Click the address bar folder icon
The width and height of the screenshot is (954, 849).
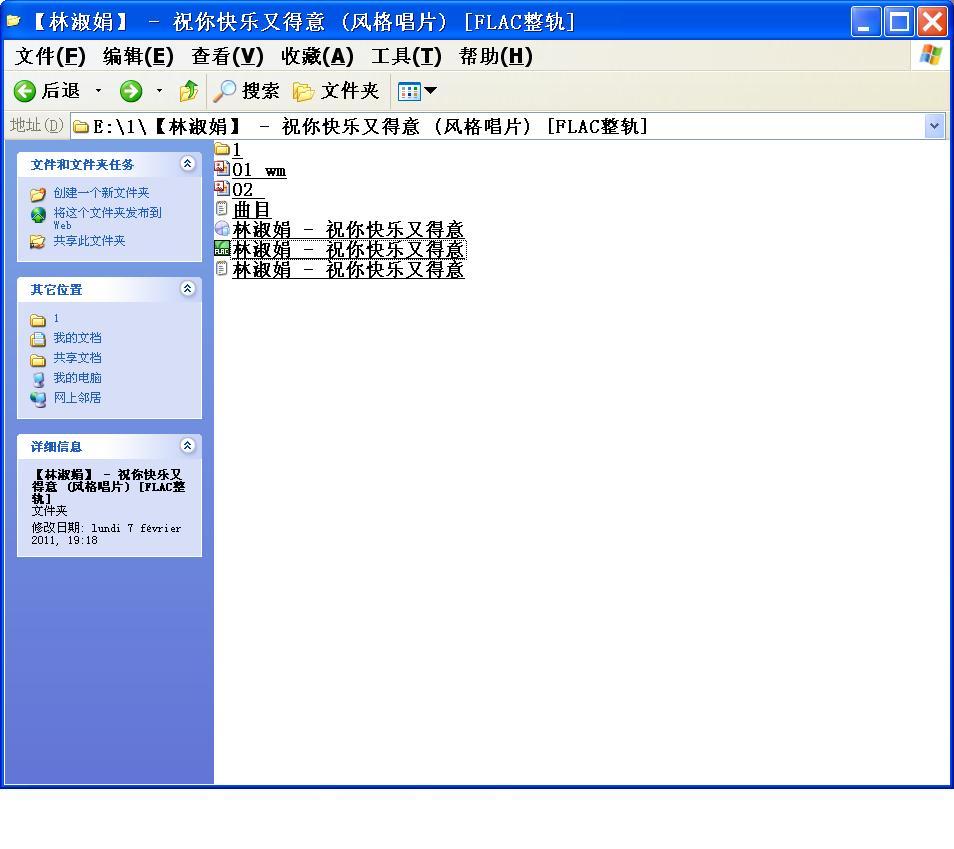click(x=81, y=127)
